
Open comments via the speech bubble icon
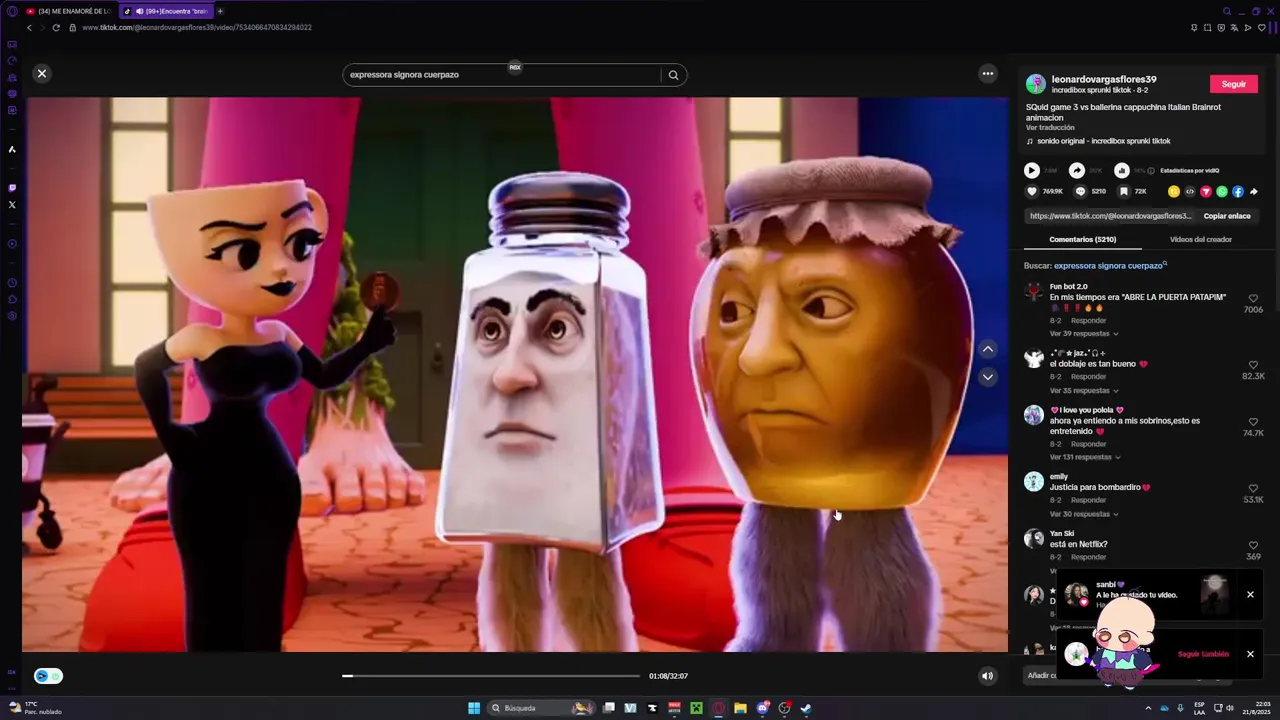click(x=1080, y=191)
